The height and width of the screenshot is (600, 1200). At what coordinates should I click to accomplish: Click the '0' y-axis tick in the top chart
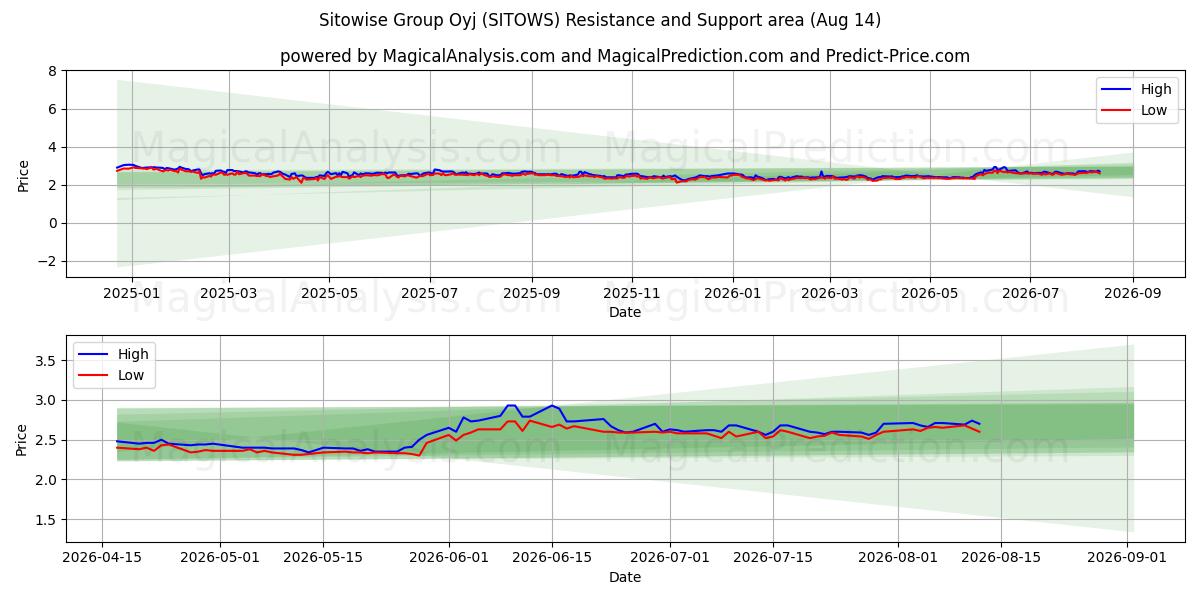(54, 223)
